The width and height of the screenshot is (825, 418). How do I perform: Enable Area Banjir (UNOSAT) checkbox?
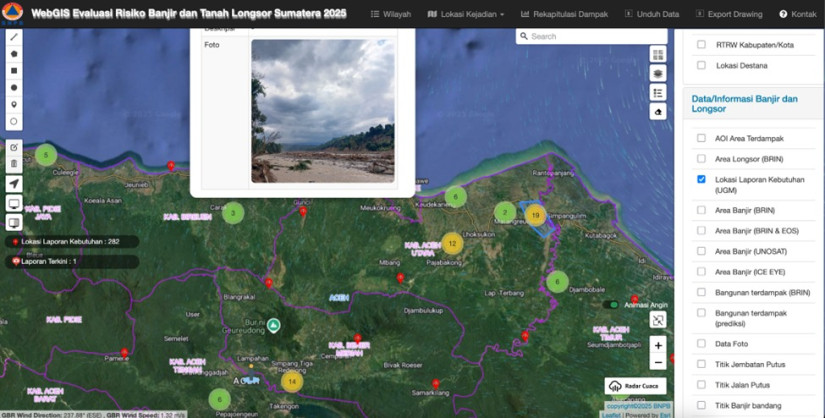701,251
